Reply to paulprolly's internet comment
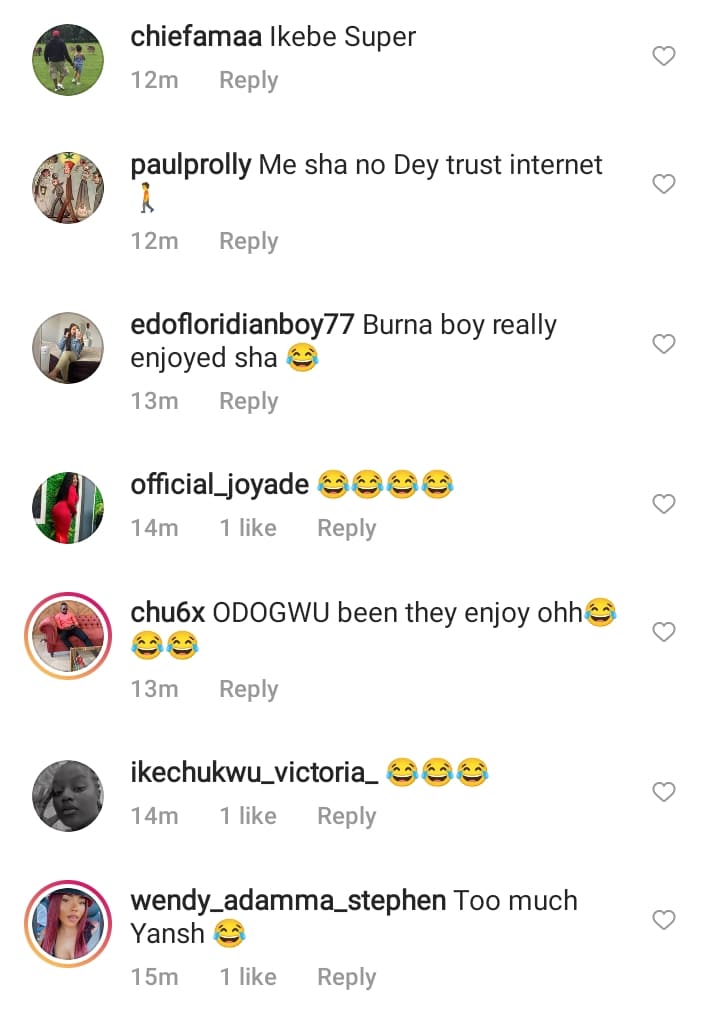Image resolution: width=720 pixels, height=1035 pixels. pyautogui.click(x=248, y=241)
